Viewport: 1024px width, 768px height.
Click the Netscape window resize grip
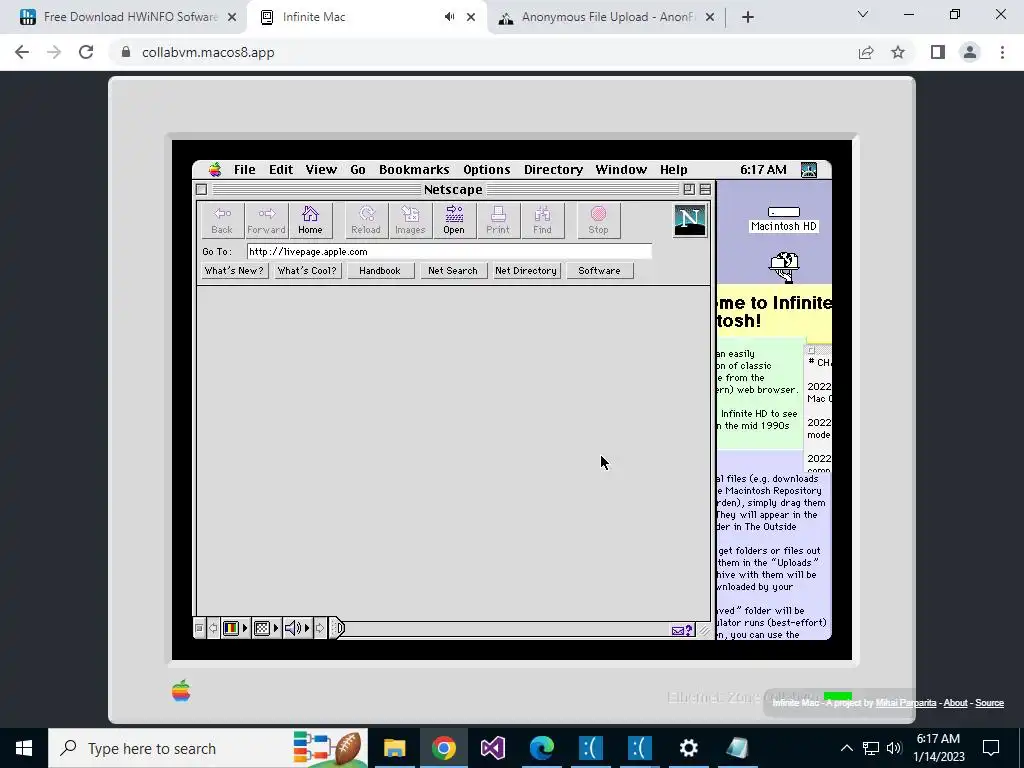704,630
